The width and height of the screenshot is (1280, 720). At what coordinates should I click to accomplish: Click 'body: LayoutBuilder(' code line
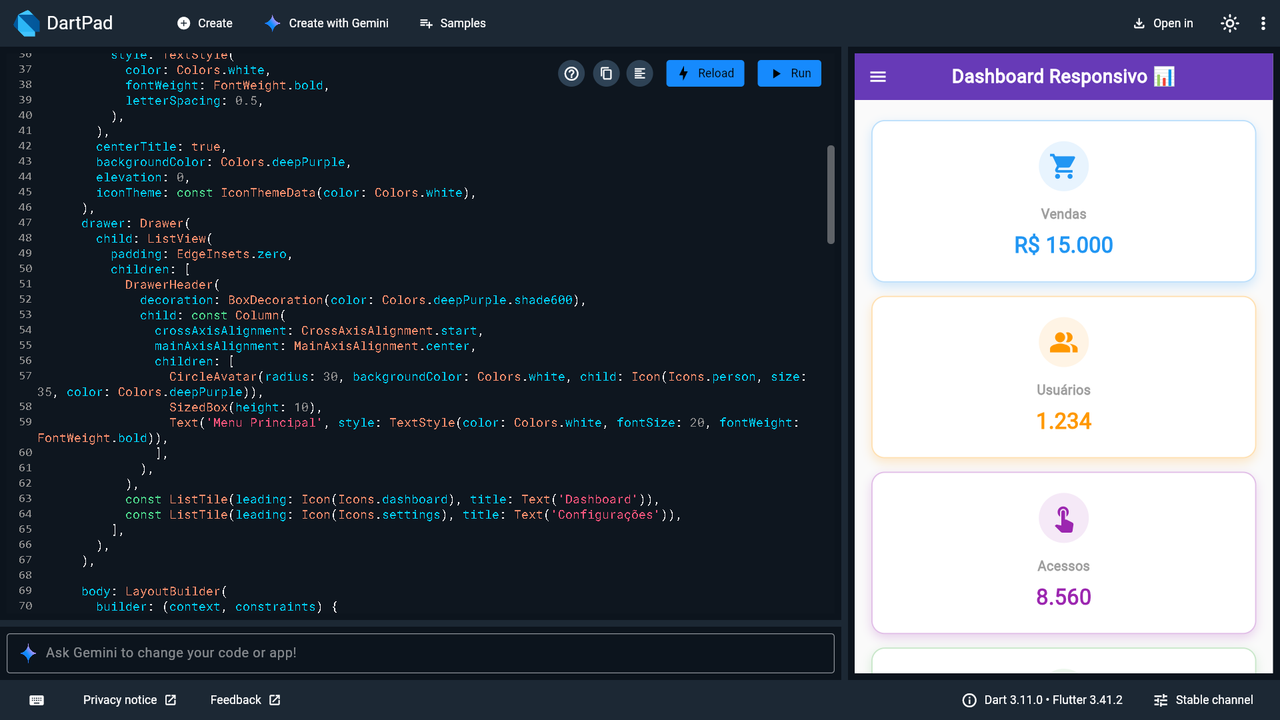pyautogui.click(x=155, y=591)
